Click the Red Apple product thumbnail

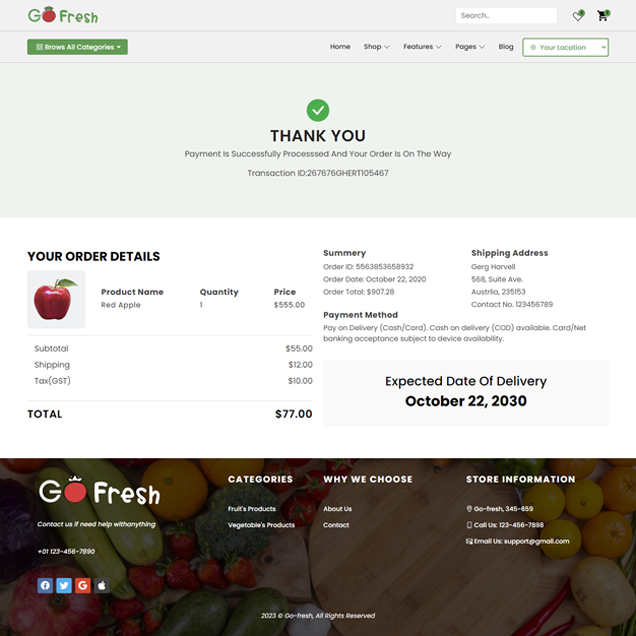point(56,299)
